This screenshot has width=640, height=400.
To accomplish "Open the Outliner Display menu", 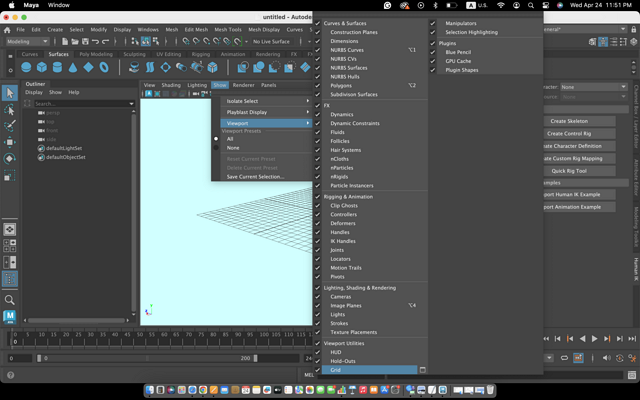I will (34, 92).
